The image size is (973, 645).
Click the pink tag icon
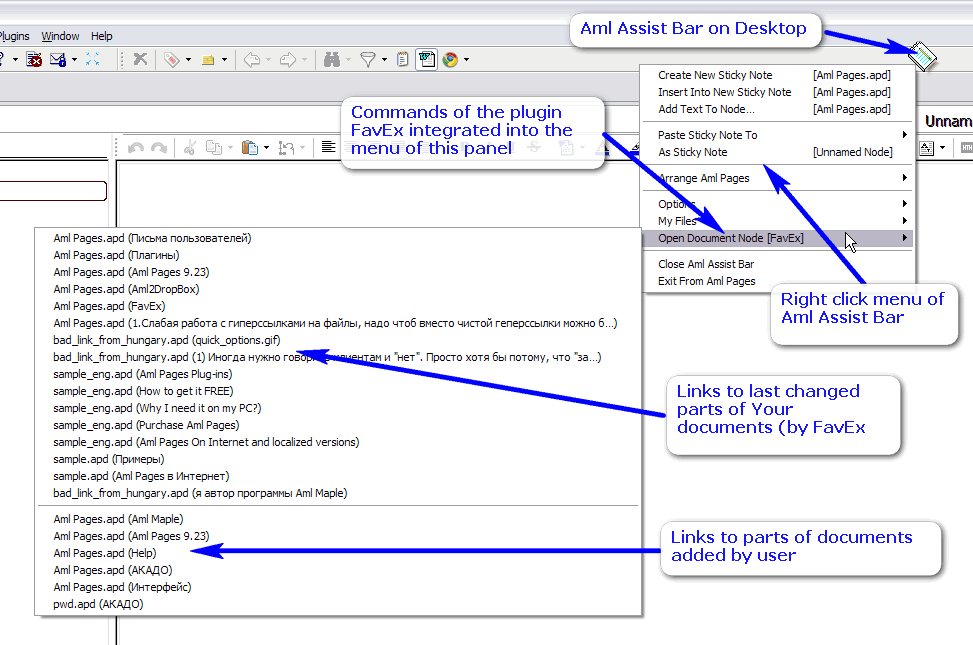(172, 60)
